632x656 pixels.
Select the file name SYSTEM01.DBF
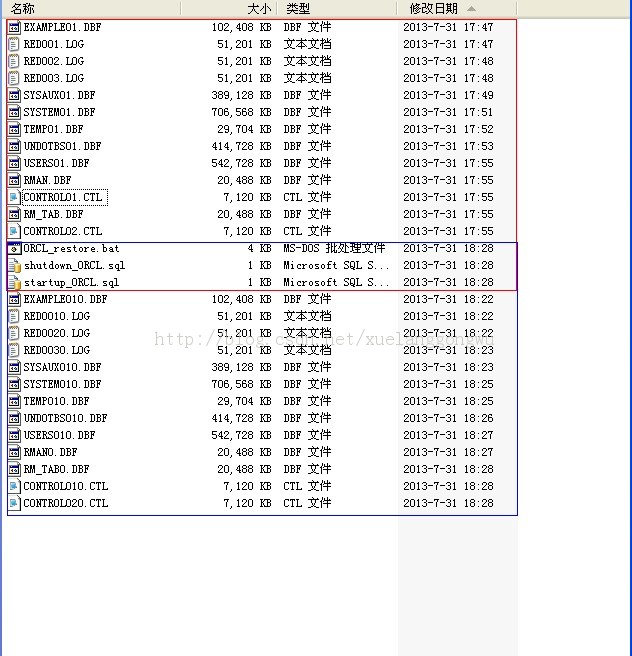[59, 113]
